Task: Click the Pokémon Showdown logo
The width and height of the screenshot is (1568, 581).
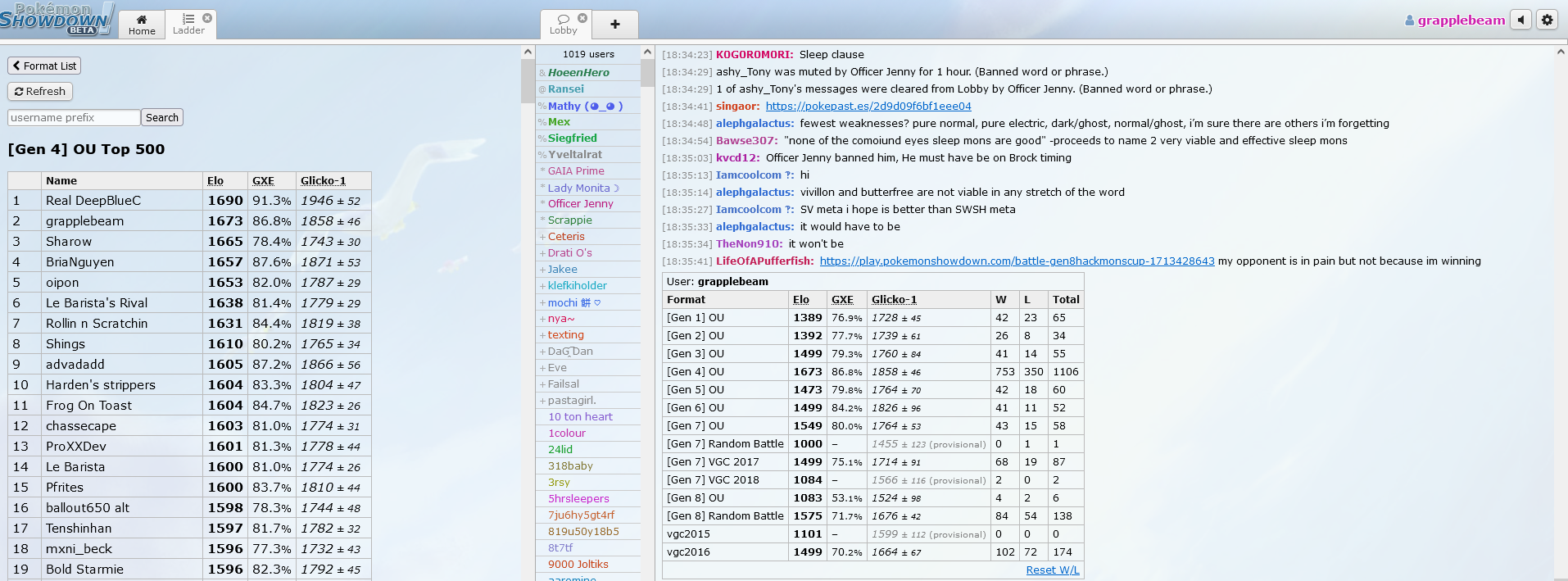Action: click(56, 19)
